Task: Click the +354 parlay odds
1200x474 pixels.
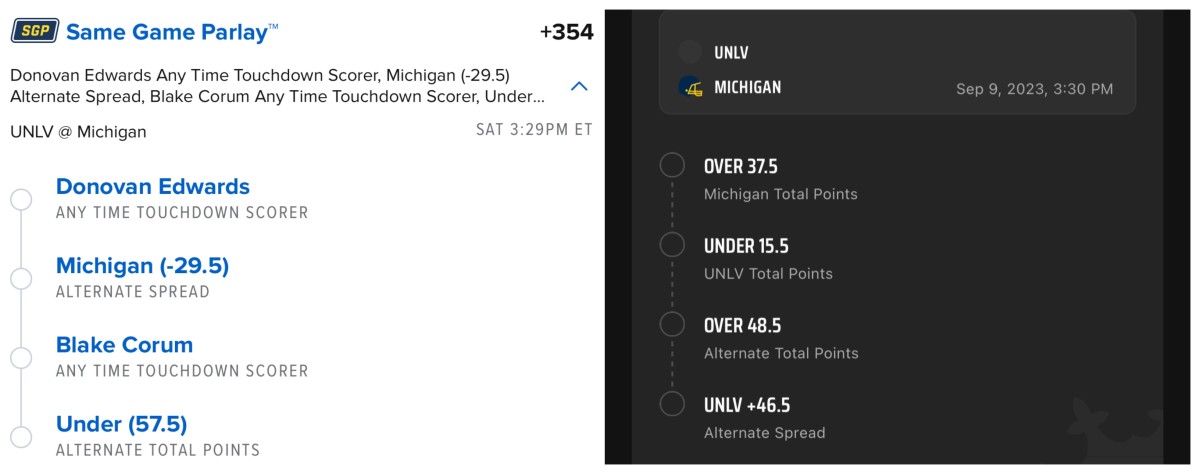Action: click(x=566, y=32)
